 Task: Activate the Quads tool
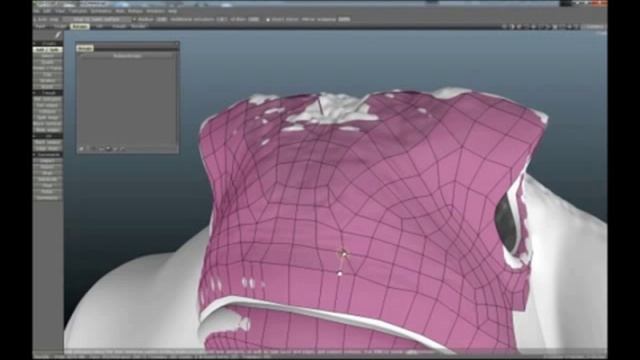[47, 62]
